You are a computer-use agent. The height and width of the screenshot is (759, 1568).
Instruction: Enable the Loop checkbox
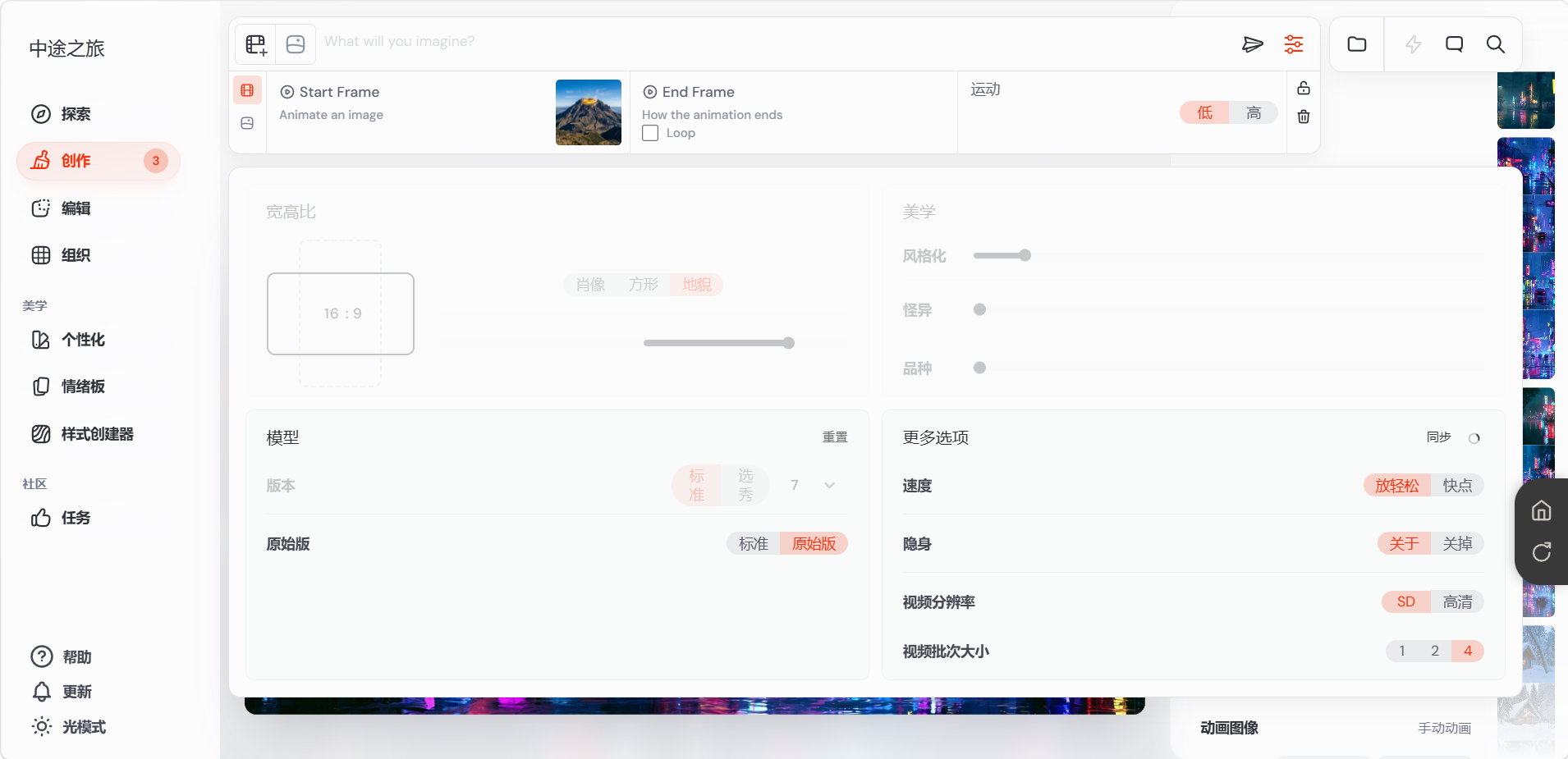(650, 133)
